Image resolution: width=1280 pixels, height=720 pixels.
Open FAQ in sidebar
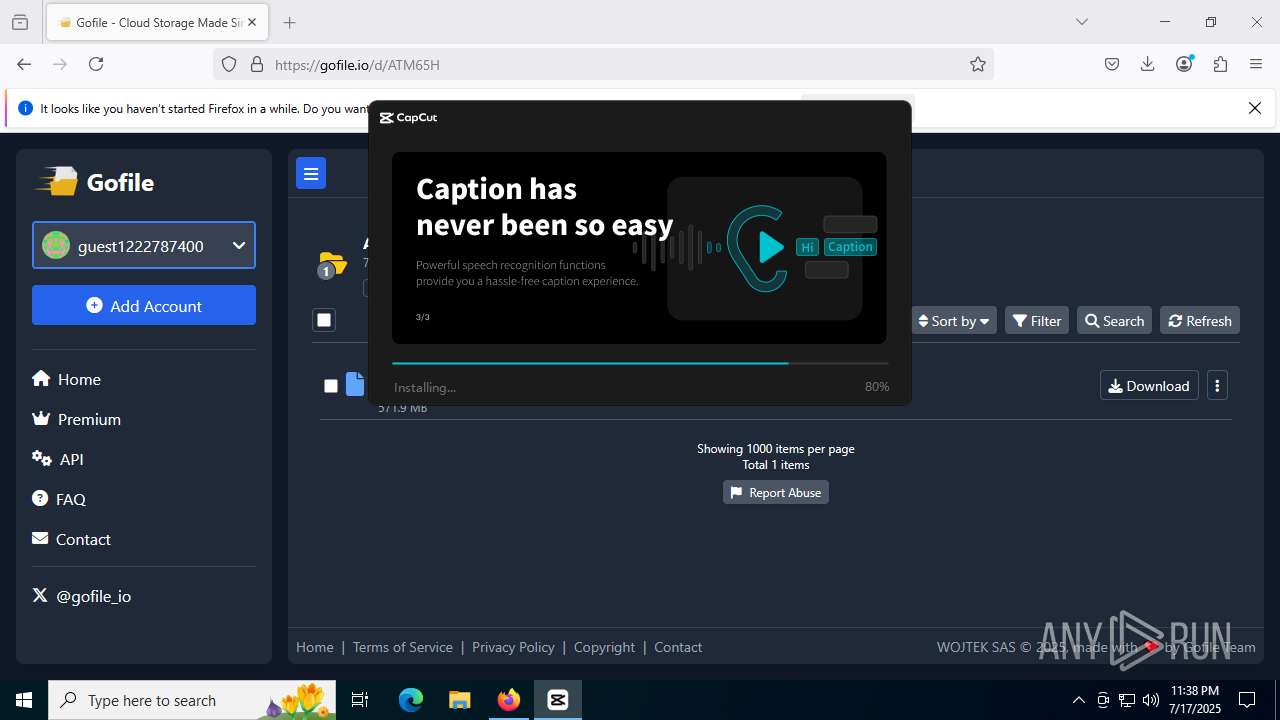59,499
